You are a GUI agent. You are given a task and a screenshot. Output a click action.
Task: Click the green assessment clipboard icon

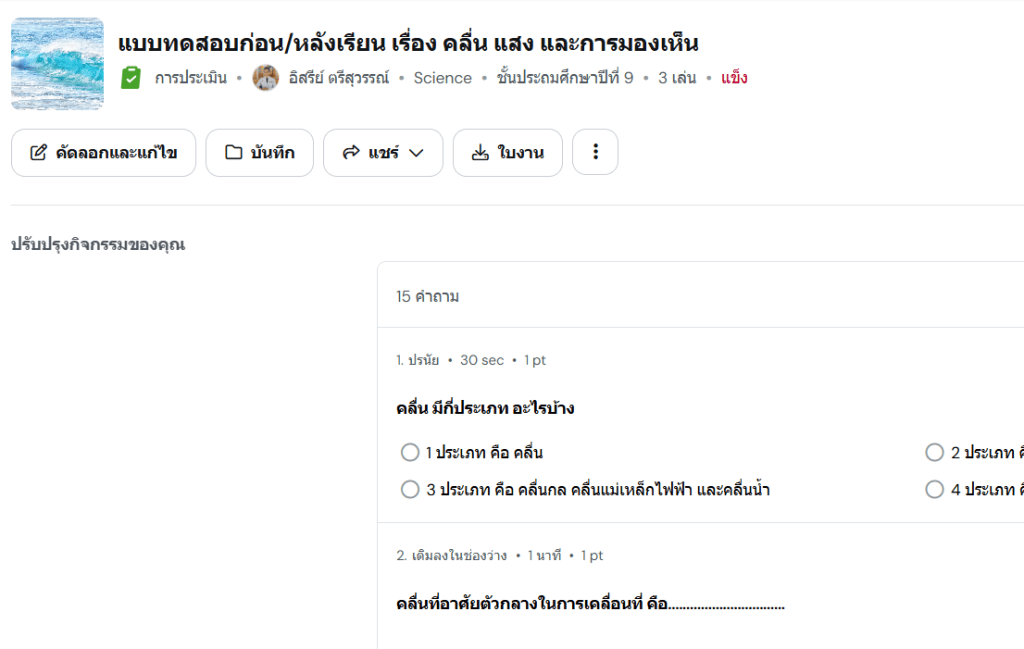(x=131, y=78)
